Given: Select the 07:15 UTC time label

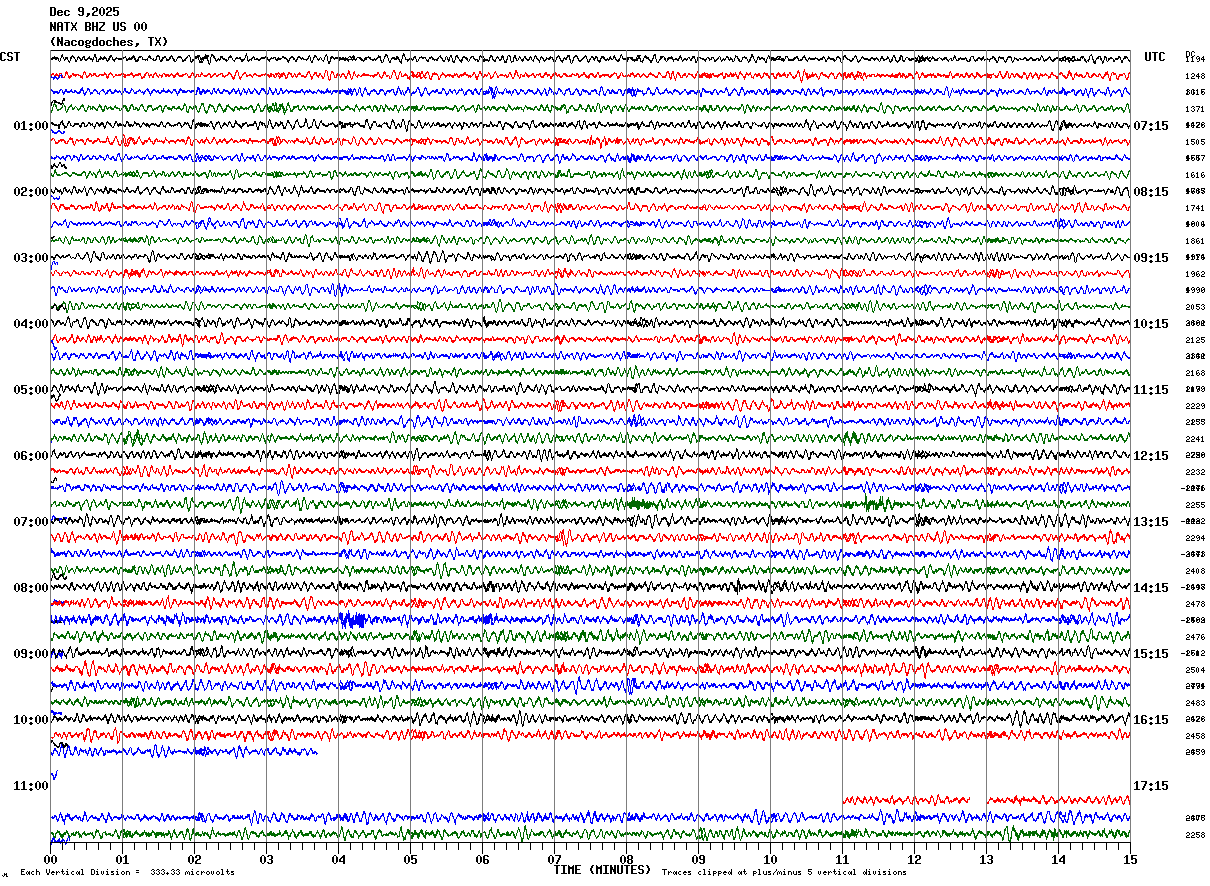Looking at the screenshot, I should click(1151, 126).
